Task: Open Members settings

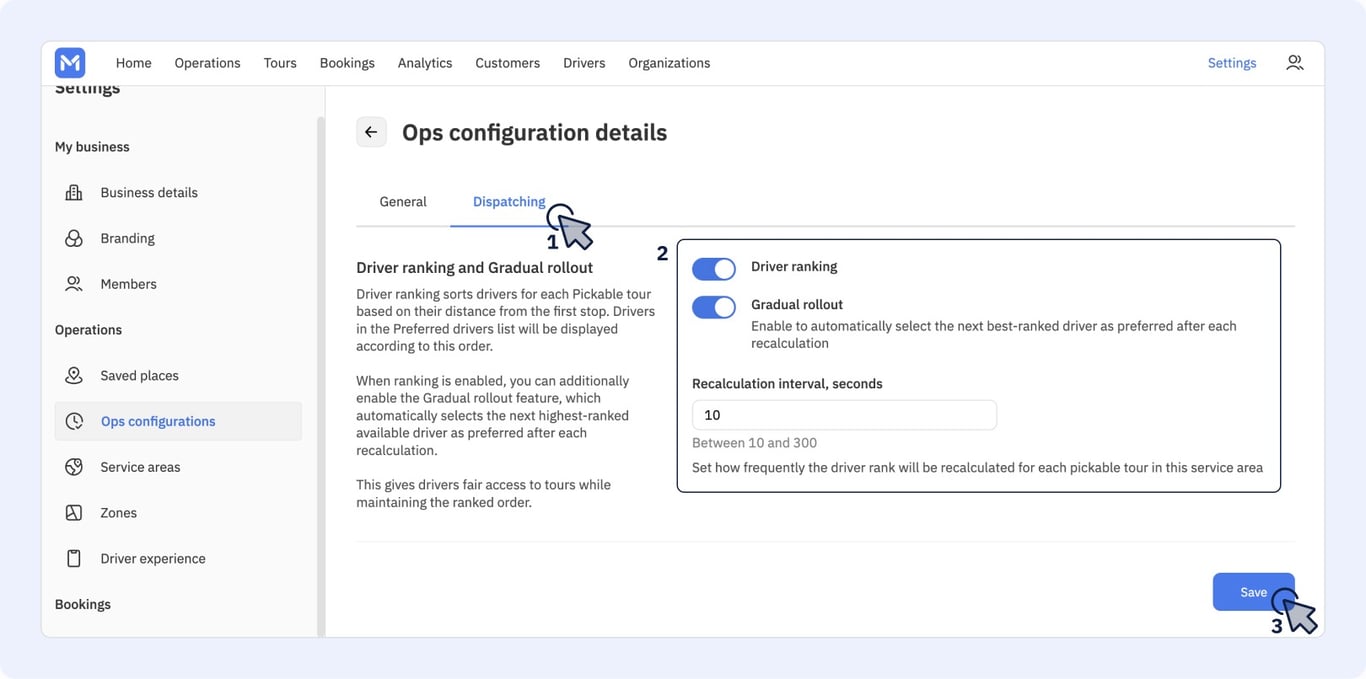Action: pos(178,284)
